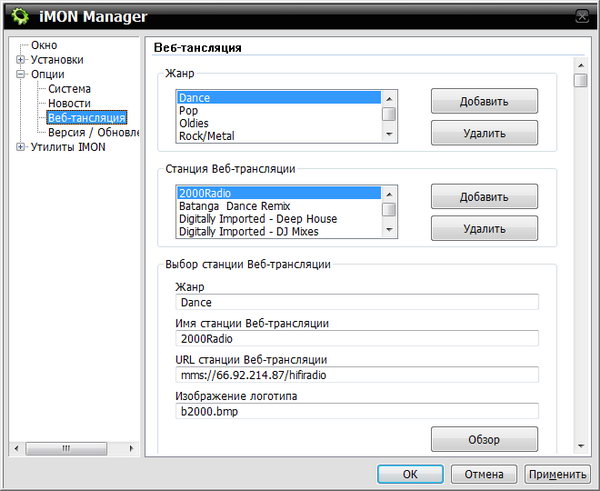Click station list scroll up arrow
This screenshot has width=600, height=491.
[389, 194]
